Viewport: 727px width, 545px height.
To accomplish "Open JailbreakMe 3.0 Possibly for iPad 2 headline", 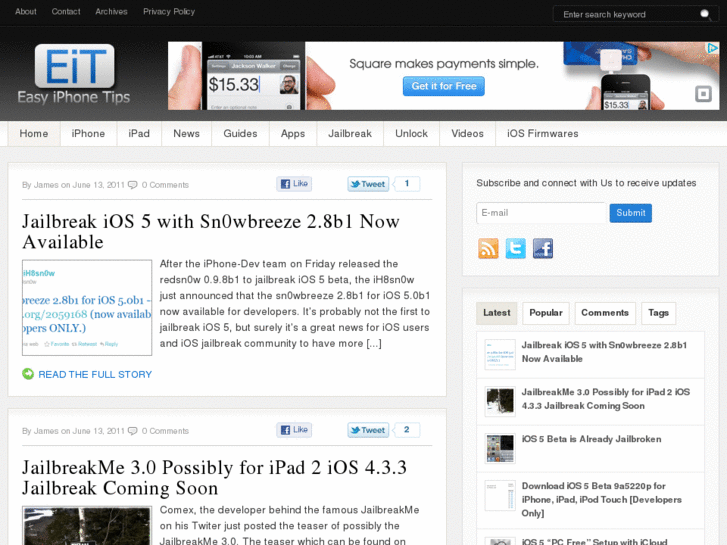I will click(x=214, y=478).
